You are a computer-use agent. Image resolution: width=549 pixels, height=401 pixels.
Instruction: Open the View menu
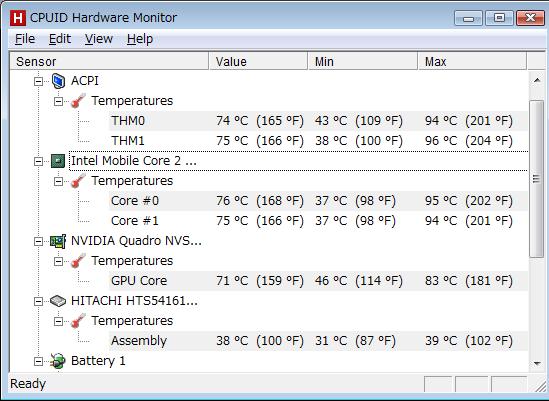click(99, 39)
